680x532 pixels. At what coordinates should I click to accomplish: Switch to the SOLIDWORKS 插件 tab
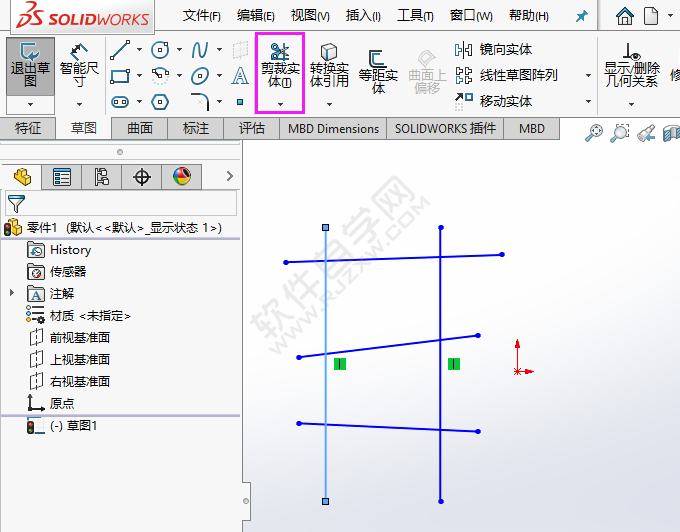[445, 128]
